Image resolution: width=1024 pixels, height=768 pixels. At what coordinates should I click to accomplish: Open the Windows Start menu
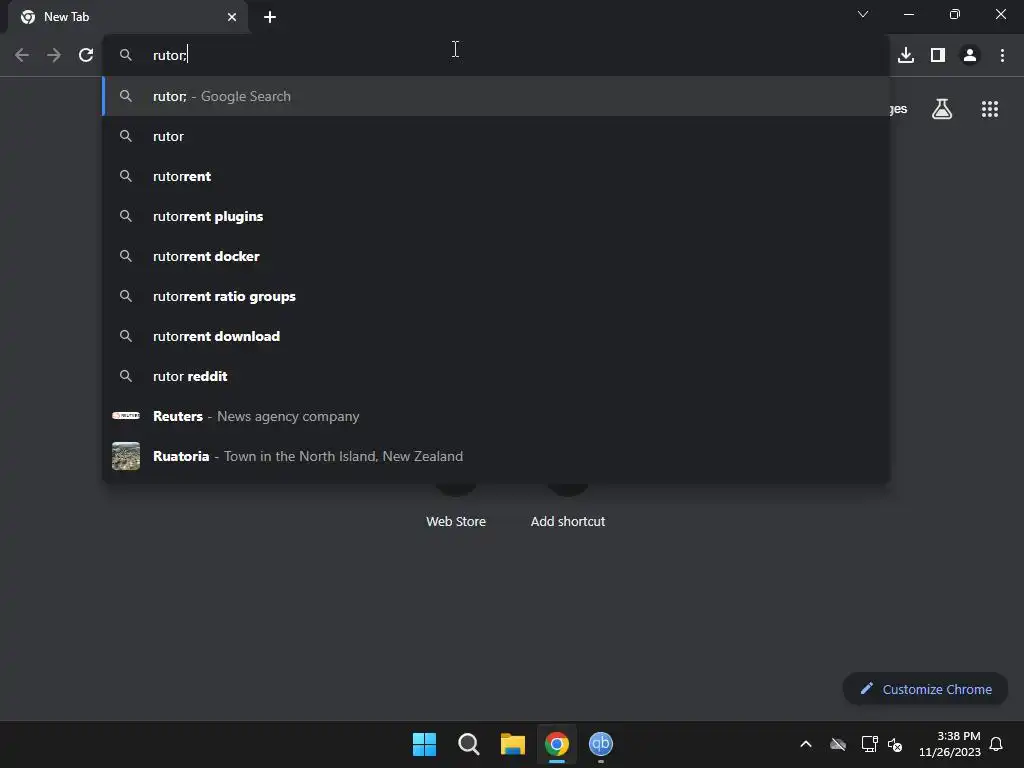424,744
